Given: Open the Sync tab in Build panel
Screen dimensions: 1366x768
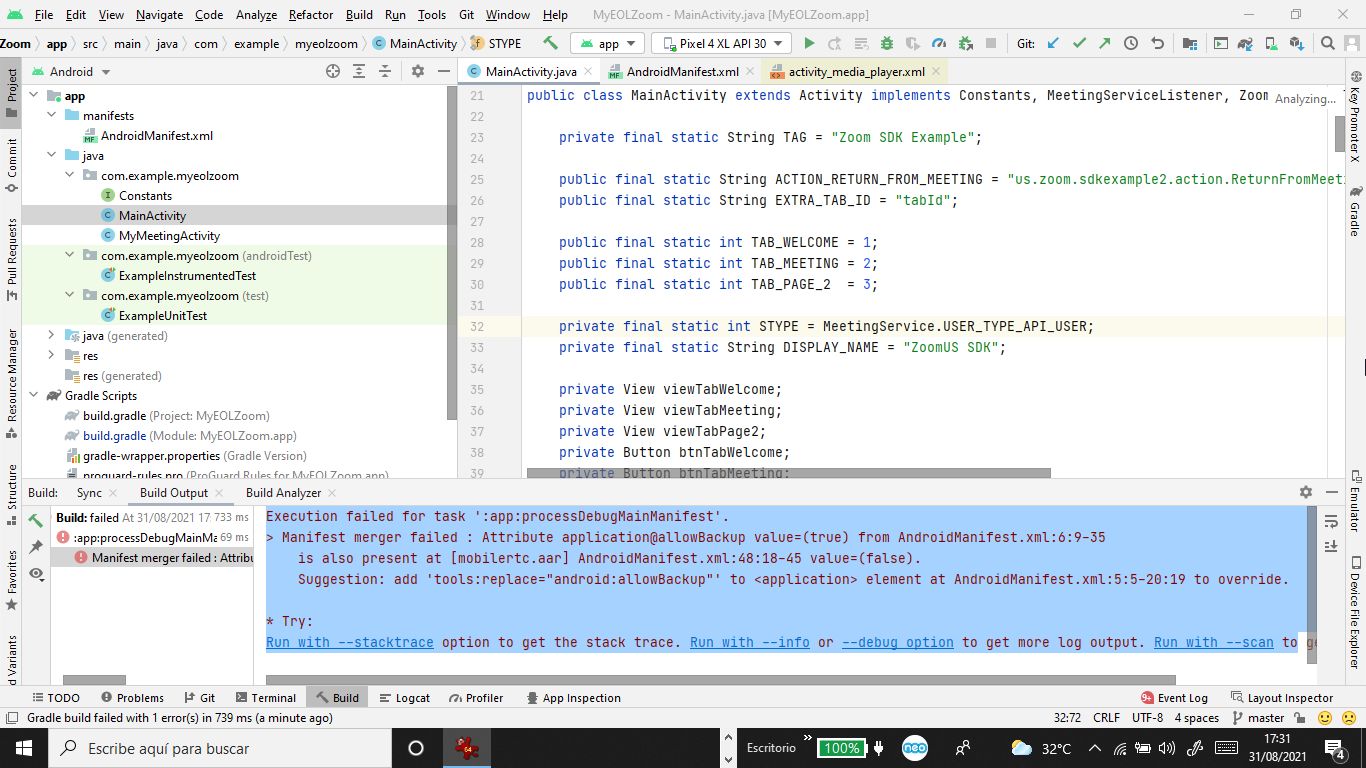Looking at the screenshot, I should point(89,492).
